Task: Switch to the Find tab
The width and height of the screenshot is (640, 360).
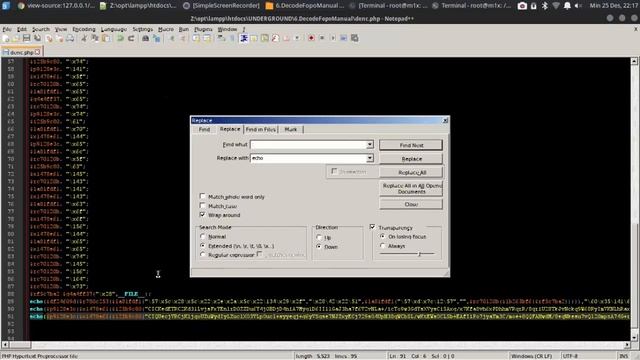Action: coord(204,129)
